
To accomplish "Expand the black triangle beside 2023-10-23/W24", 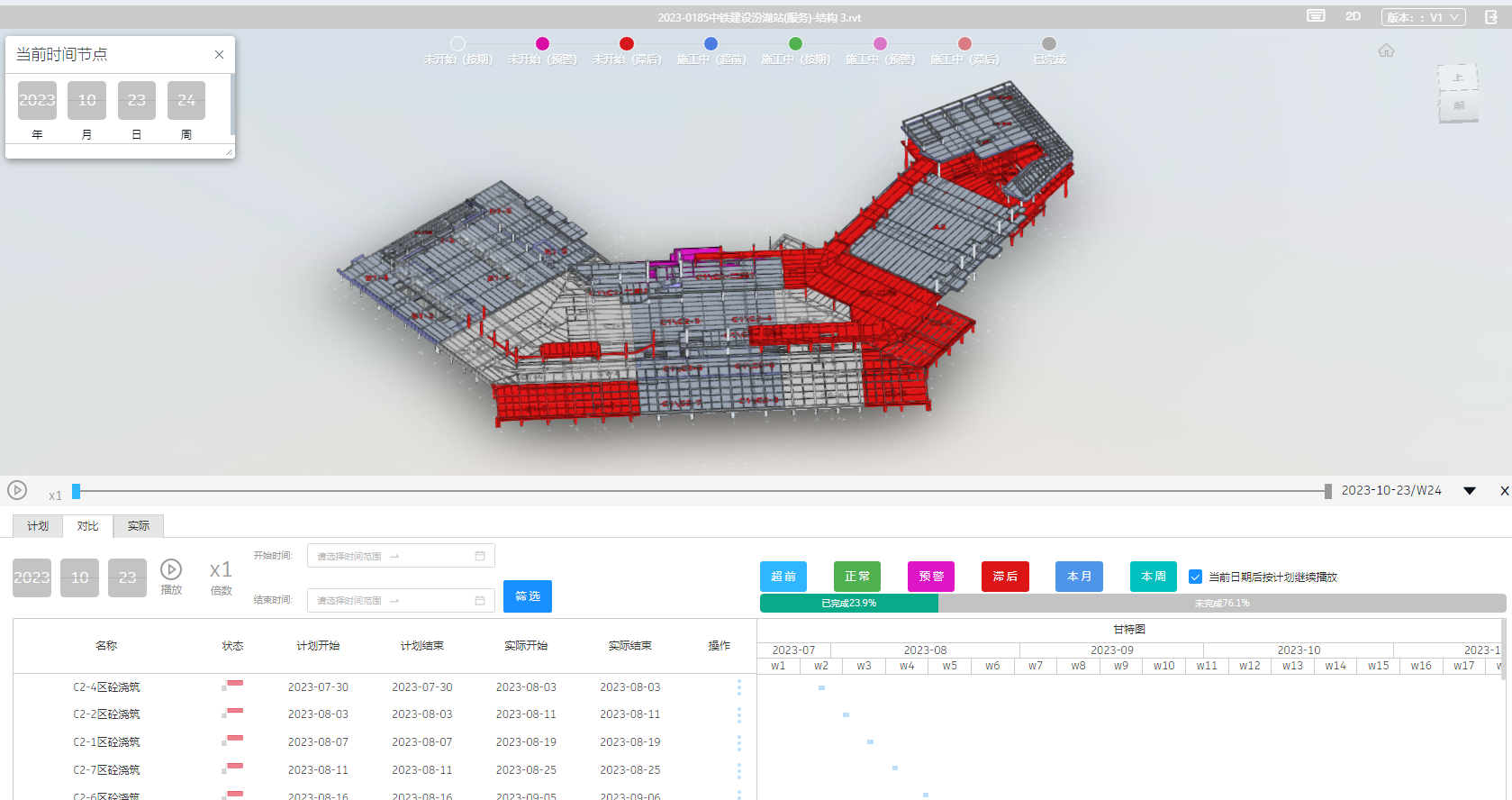I will click(x=1470, y=491).
